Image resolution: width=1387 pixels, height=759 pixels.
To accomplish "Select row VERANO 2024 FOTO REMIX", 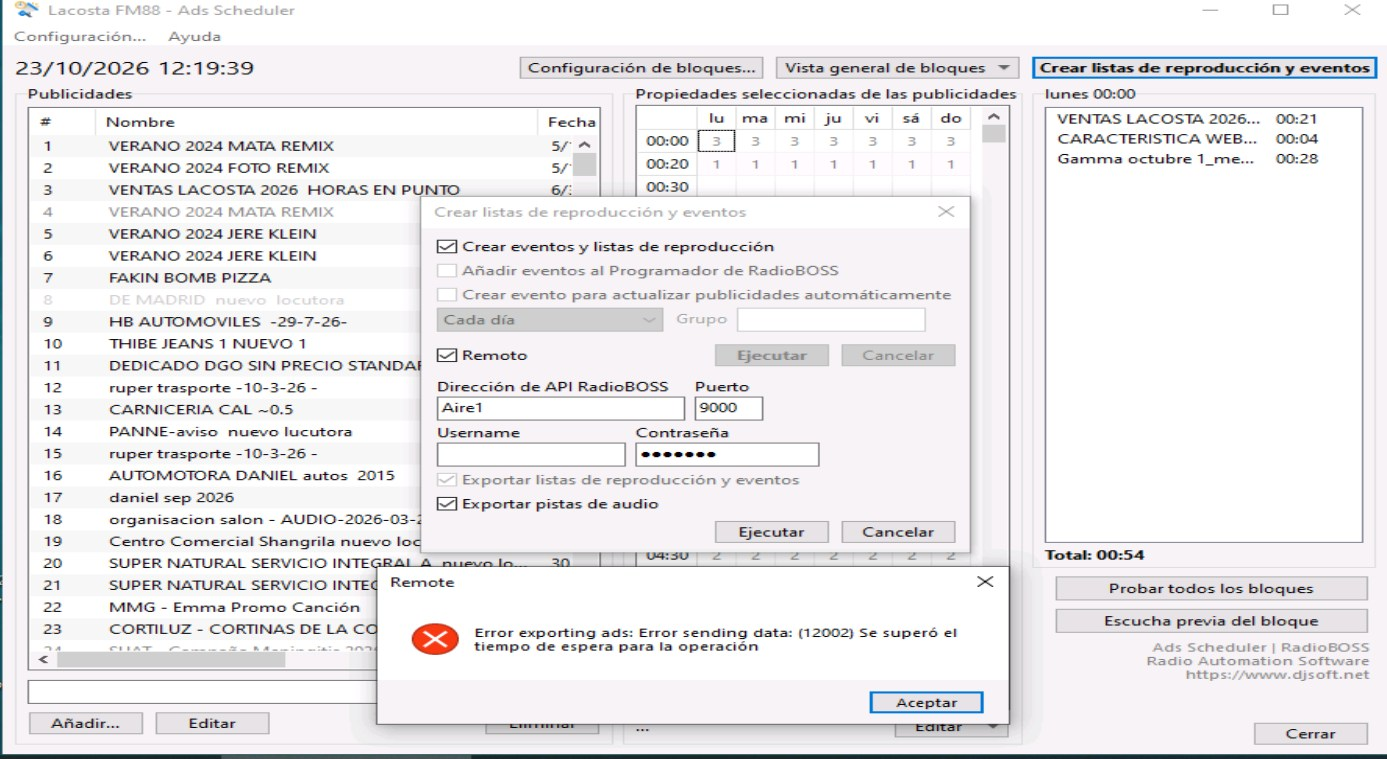I will pyautogui.click(x=300, y=167).
